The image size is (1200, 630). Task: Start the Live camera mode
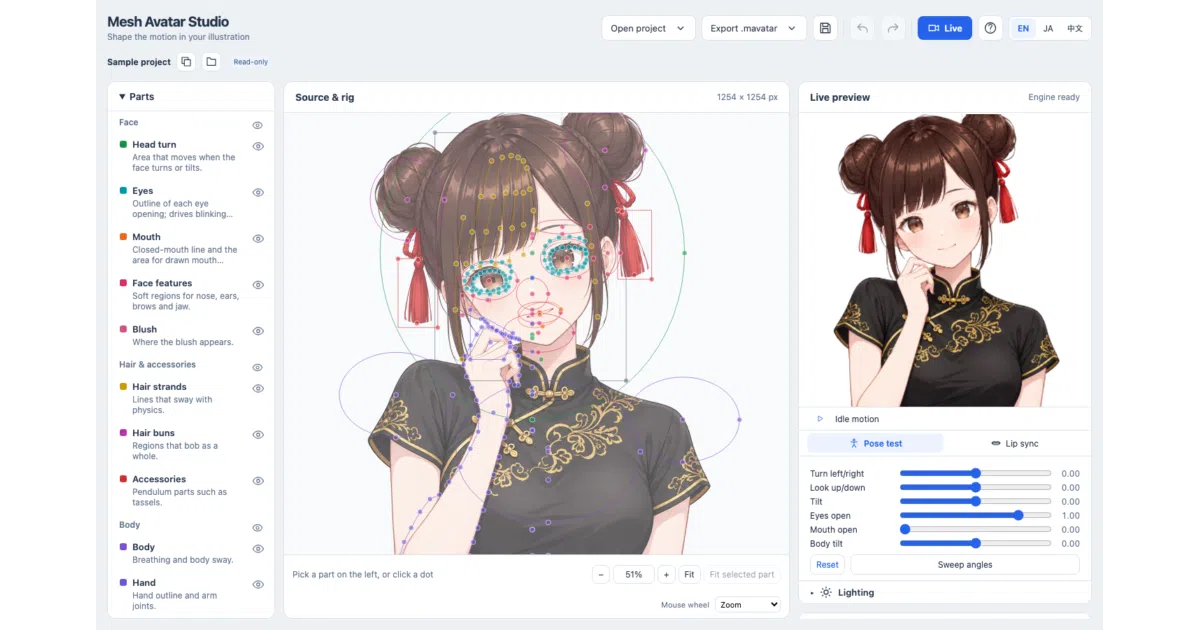[x=944, y=28]
